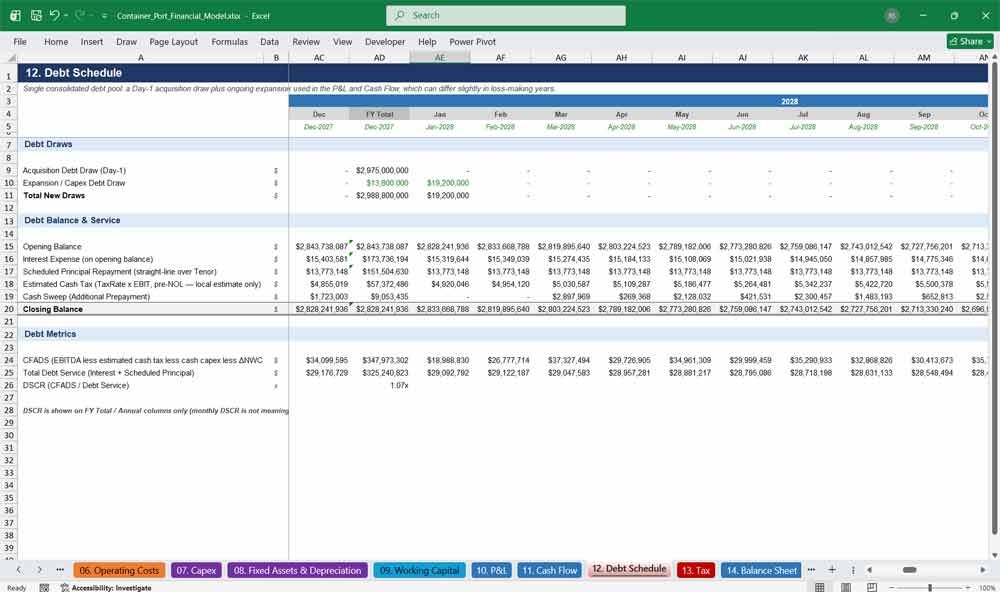The height and width of the screenshot is (592, 1000).
Task: Select row 20 header
Action: [x=9, y=309]
